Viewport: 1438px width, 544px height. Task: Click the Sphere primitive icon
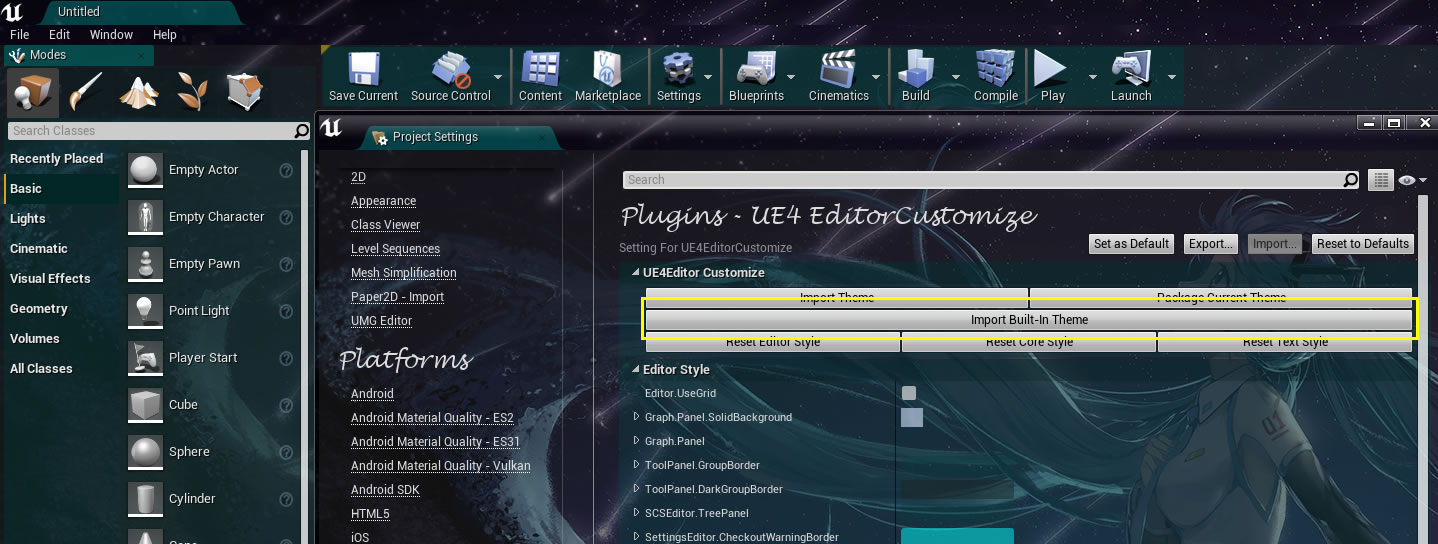coord(146,452)
